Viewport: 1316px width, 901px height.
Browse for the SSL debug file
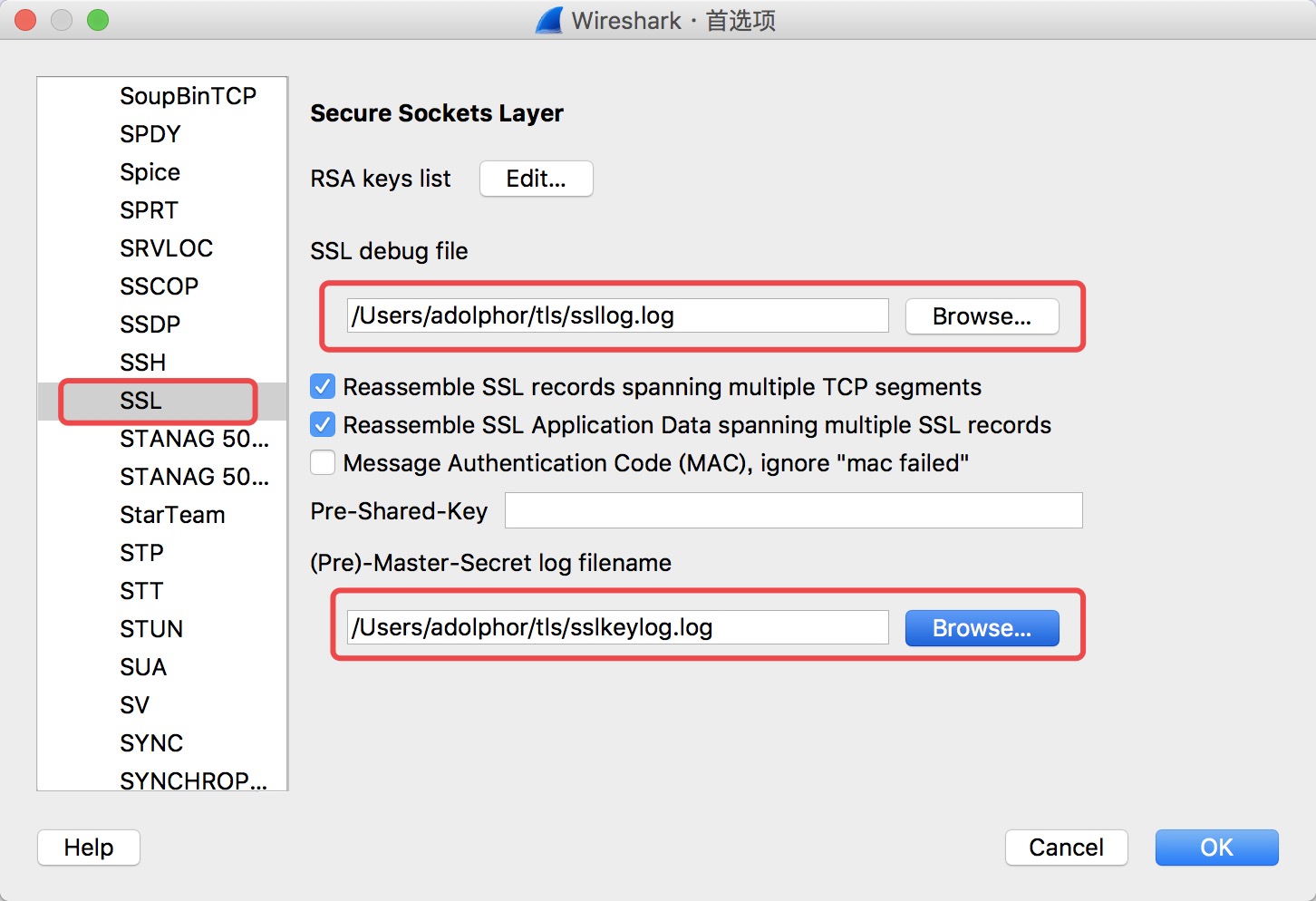click(982, 316)
